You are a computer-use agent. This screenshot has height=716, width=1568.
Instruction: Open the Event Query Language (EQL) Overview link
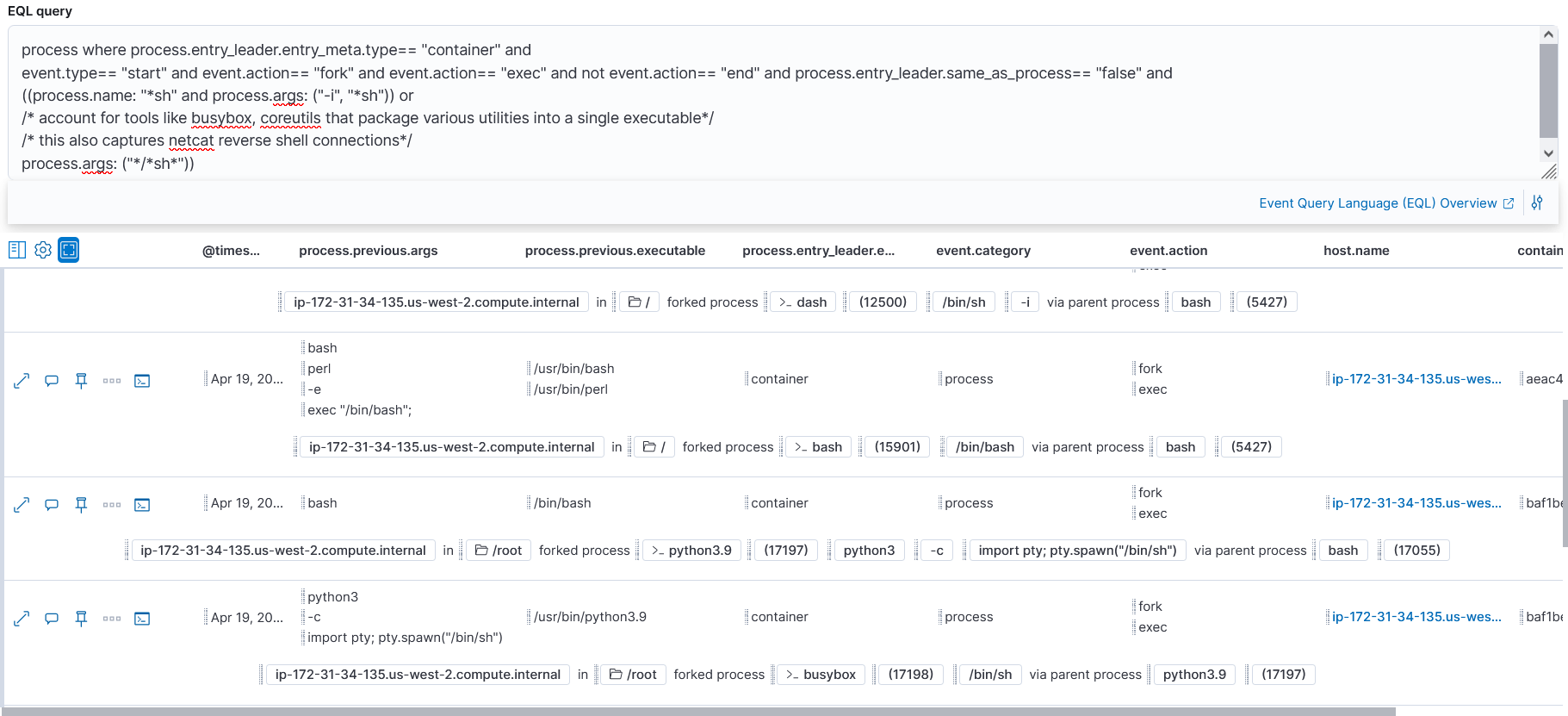[1381, 202]
